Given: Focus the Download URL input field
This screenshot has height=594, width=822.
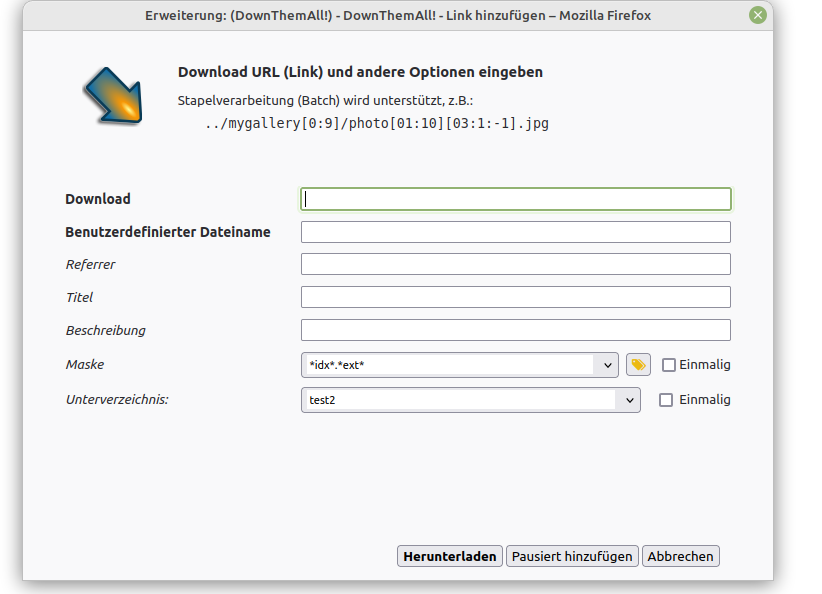Looking at the screenshot, I should 516,199.
